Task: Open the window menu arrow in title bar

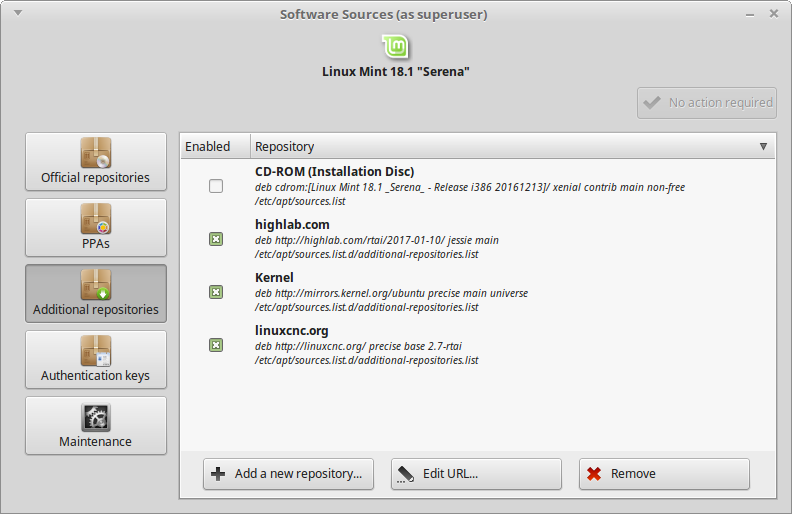Action: pos(18,13)
